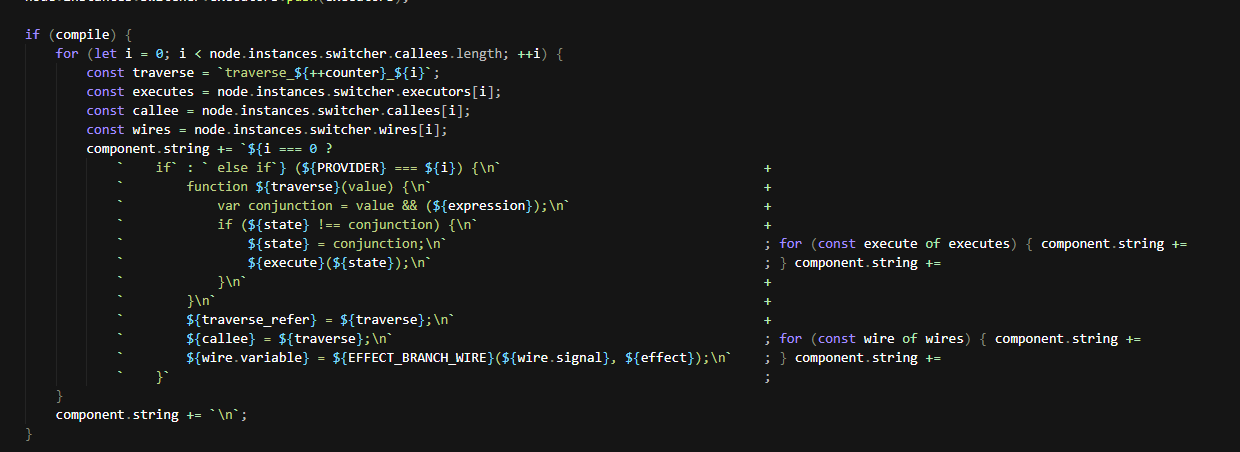Click the final component.string newline statement

[150, 414]
